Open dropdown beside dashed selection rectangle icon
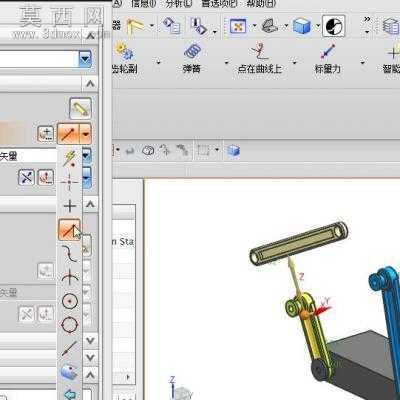The width and height of the screenshot is (400, 400). (x=217, y=149)
